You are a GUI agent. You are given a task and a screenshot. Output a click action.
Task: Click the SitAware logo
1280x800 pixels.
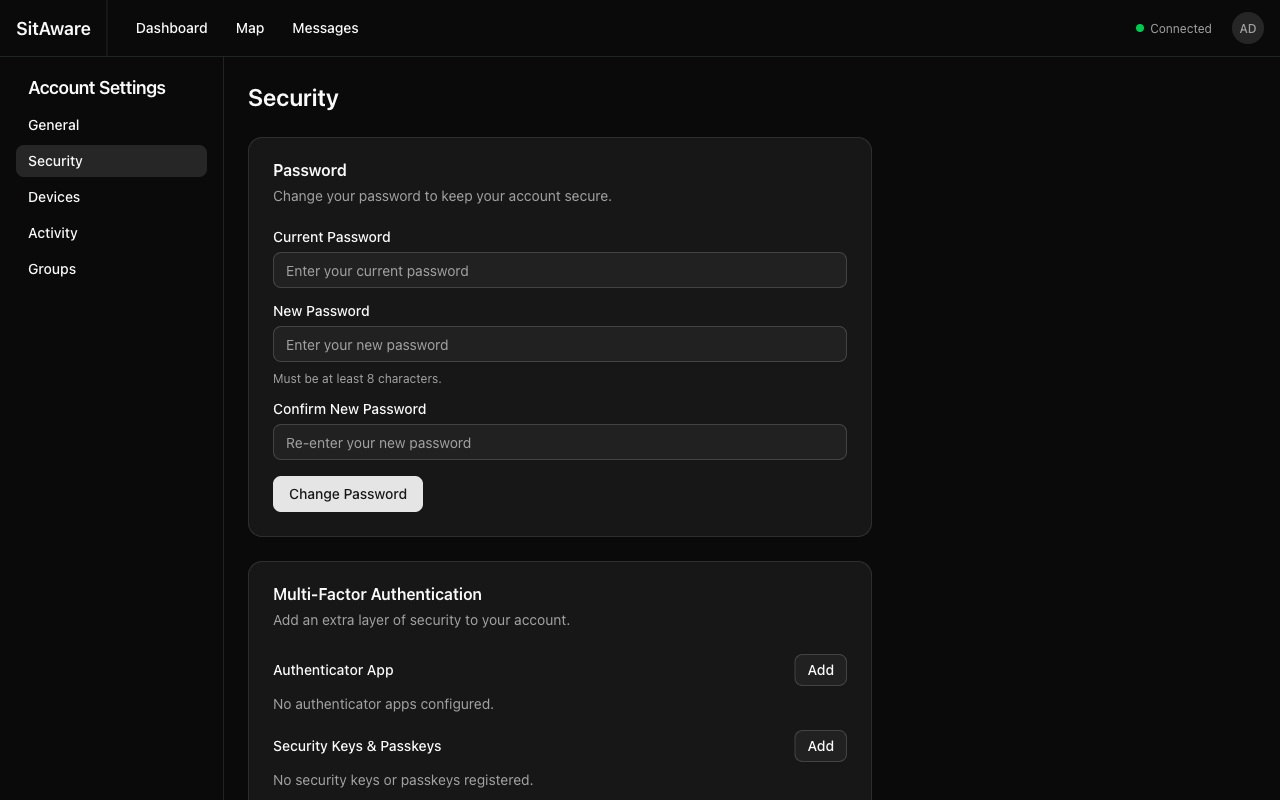pos(53,28)
